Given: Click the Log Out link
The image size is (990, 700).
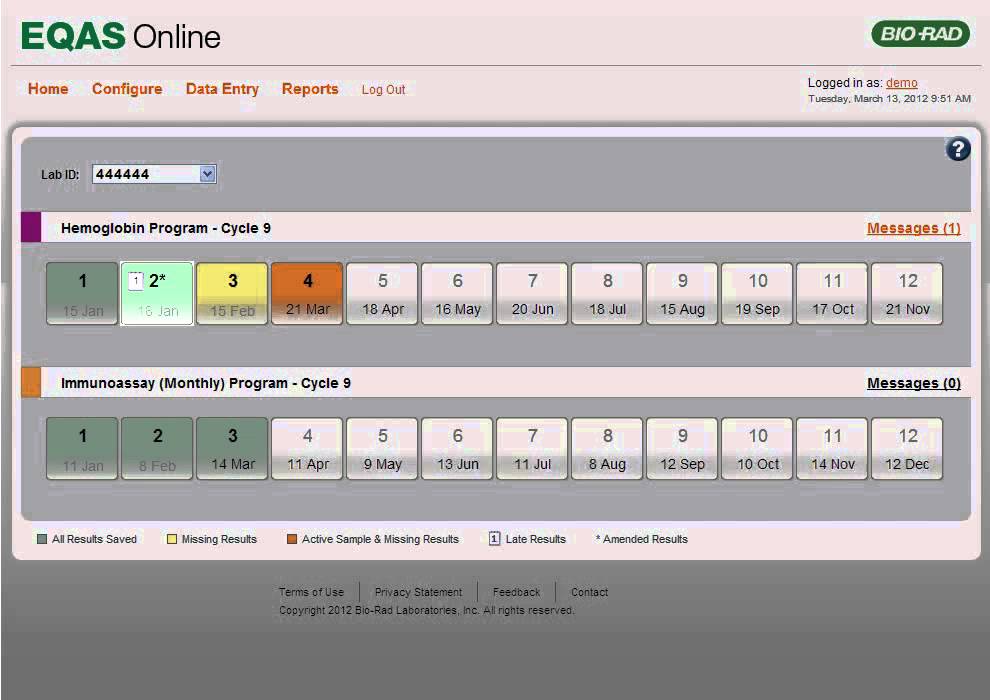Looking at the screenshot, I should point(383,90).
